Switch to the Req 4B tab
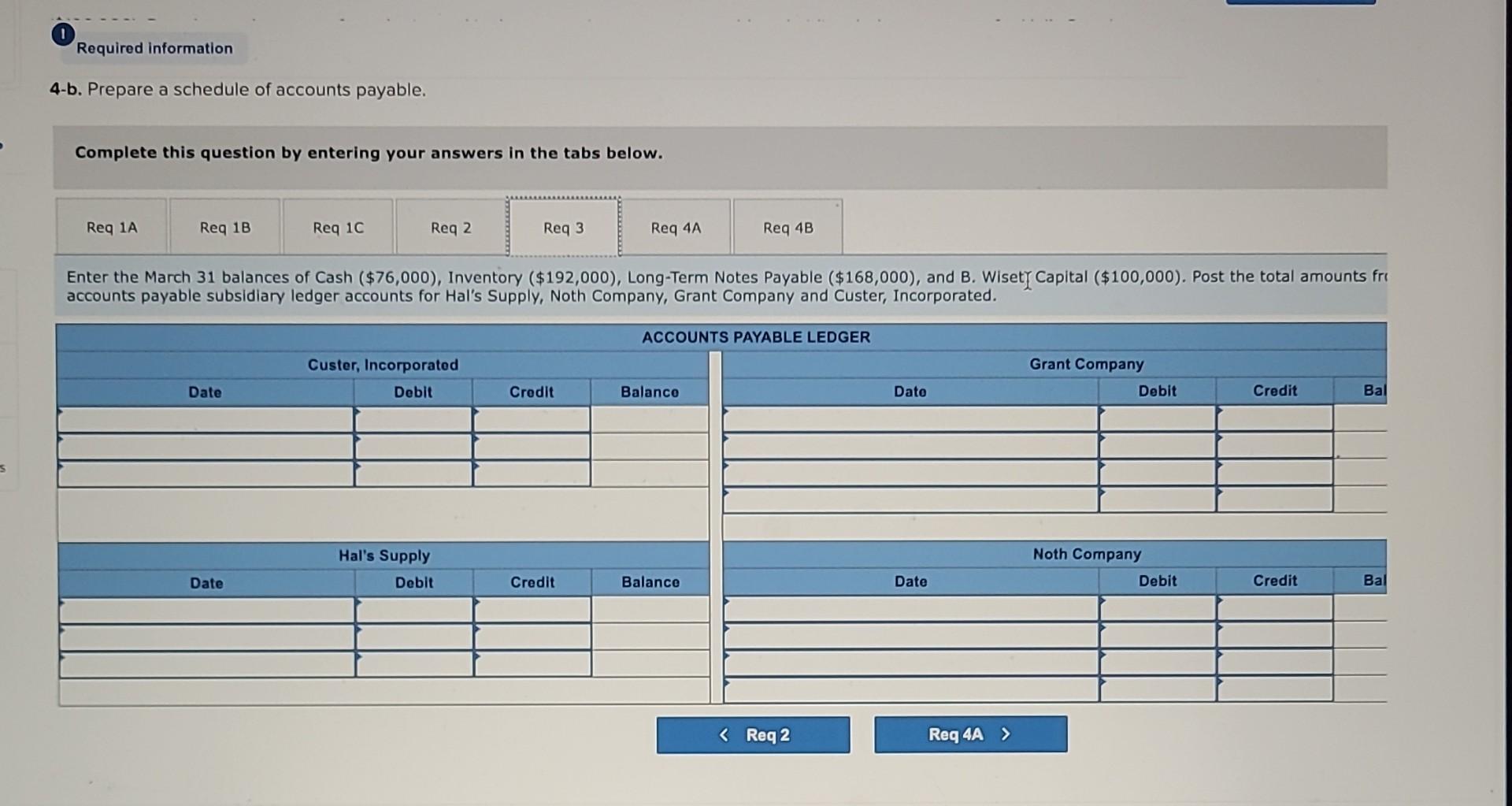The height and width of the screenshot is (806, 1512). point(788,228)
